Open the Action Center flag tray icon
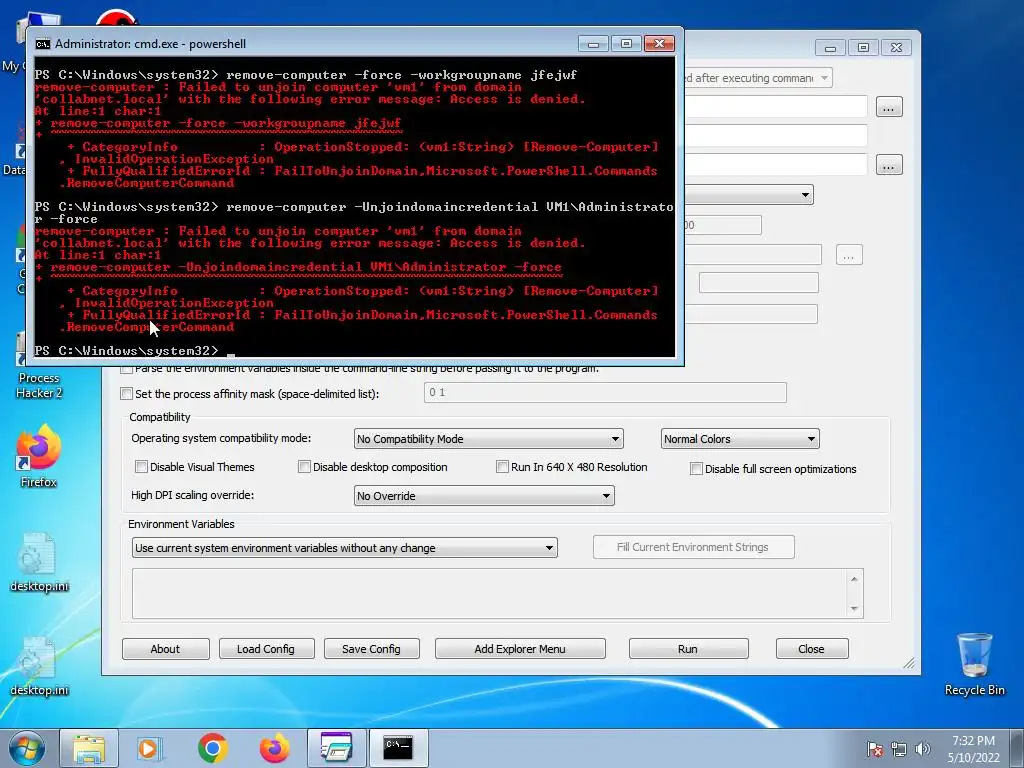 [874, 749]
